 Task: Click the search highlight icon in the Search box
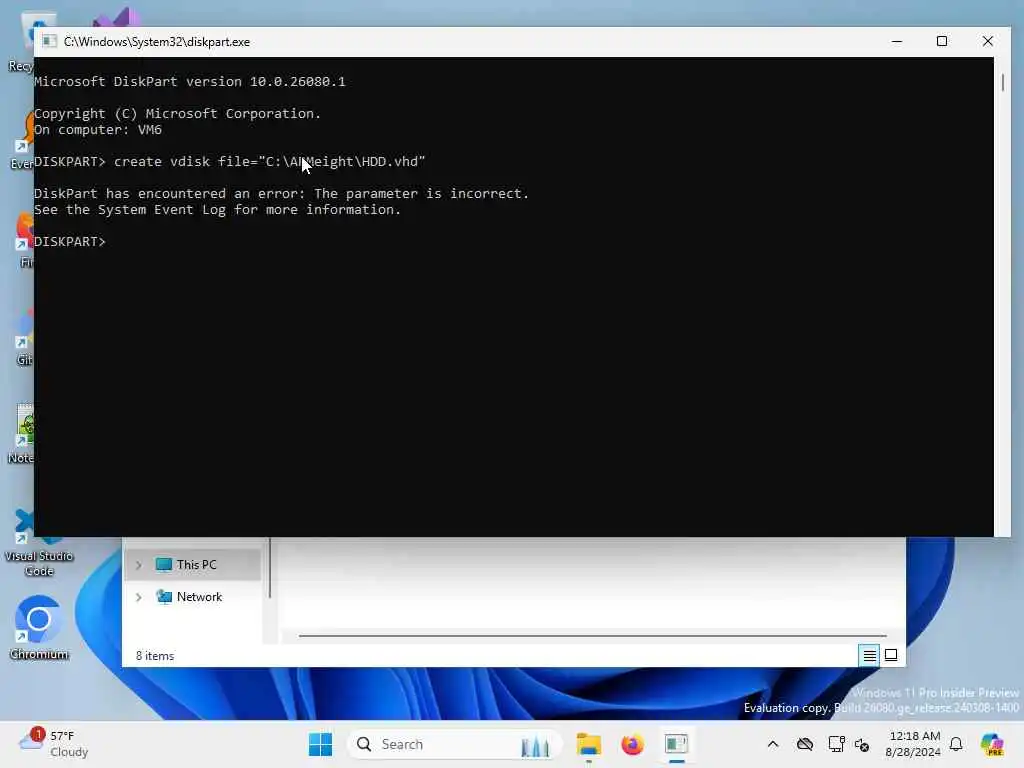tap(535, 745)
